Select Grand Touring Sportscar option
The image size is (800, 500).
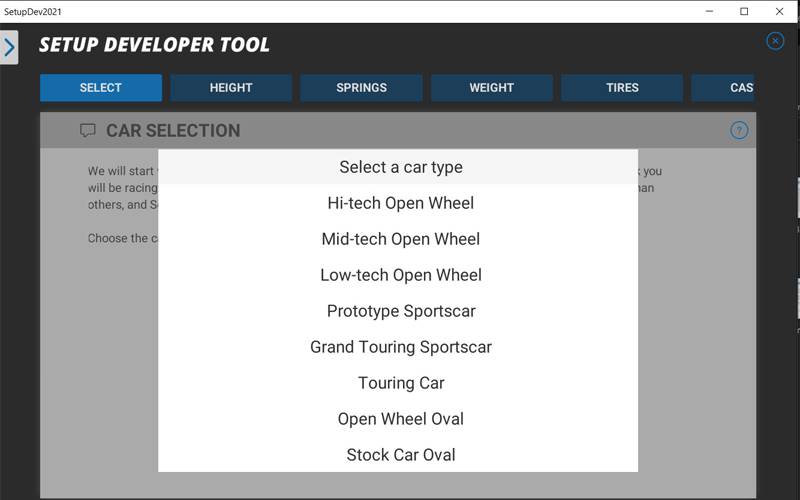tap(400, 347)
